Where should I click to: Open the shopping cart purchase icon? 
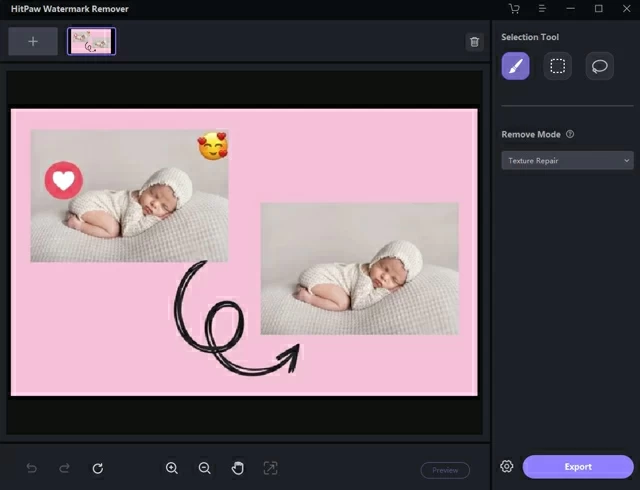coord(514,9)
